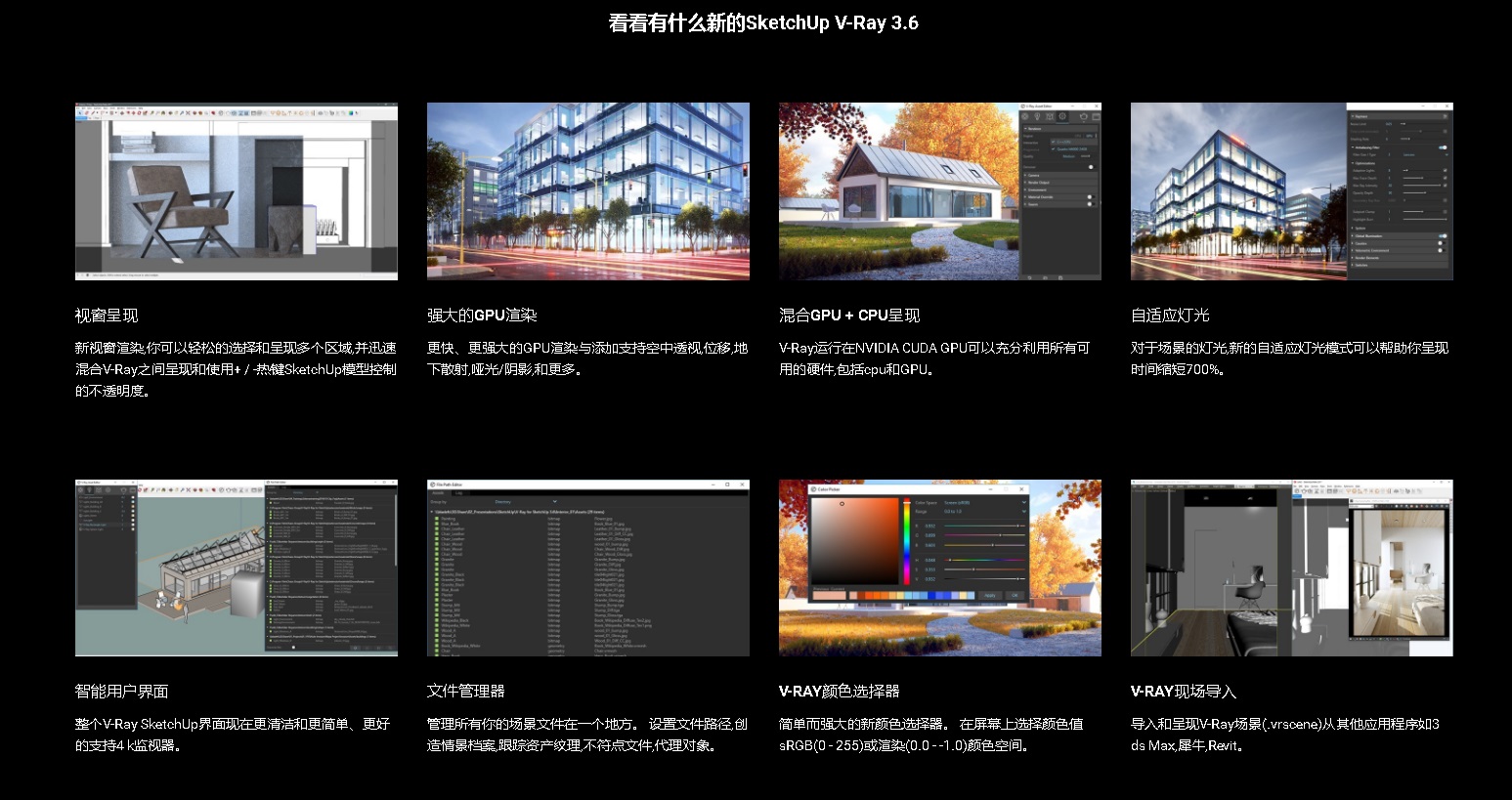1512x800 pixels.
Task: Open the armchair viewport rendering thumbnail
Action: click(x=237, y=191)
